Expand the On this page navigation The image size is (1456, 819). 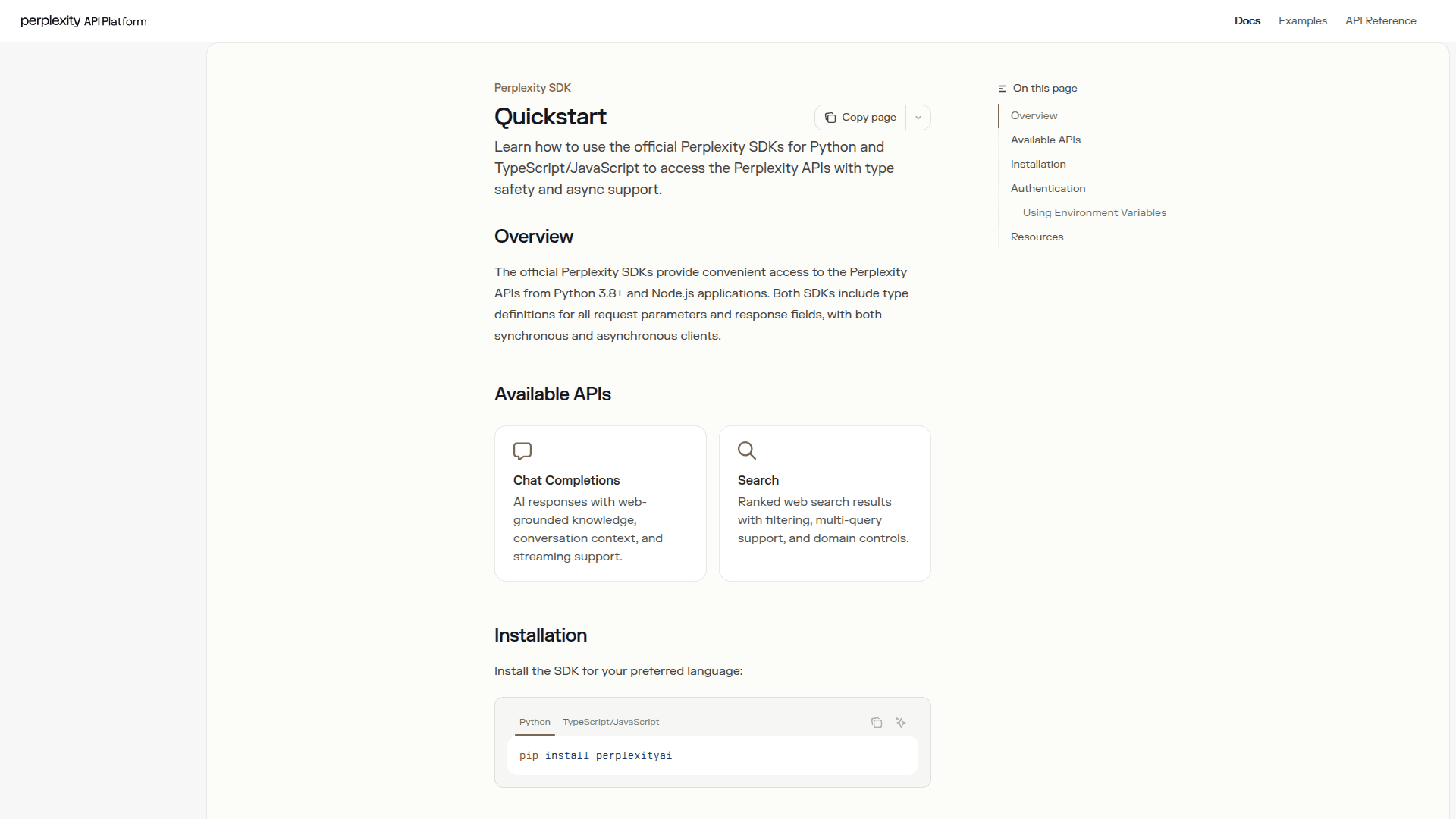pyautogui.click(x=1046, y=88)
